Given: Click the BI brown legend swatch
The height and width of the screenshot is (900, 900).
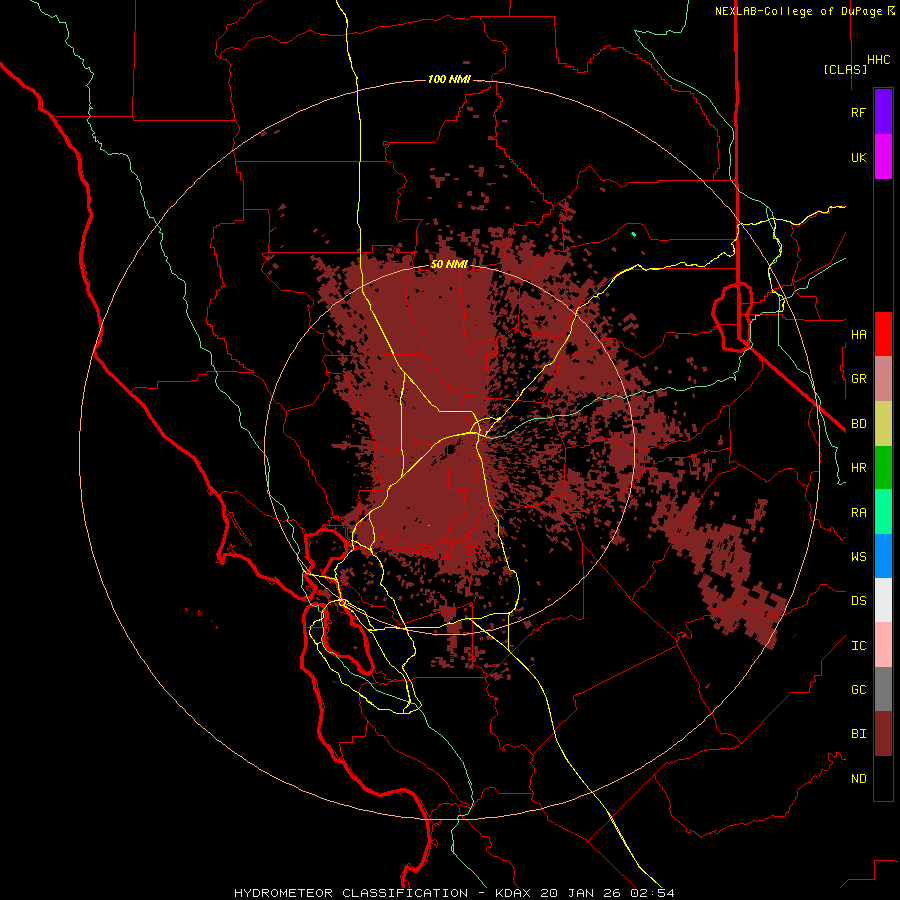Looking at the screenshot, I should click(883, 734).
